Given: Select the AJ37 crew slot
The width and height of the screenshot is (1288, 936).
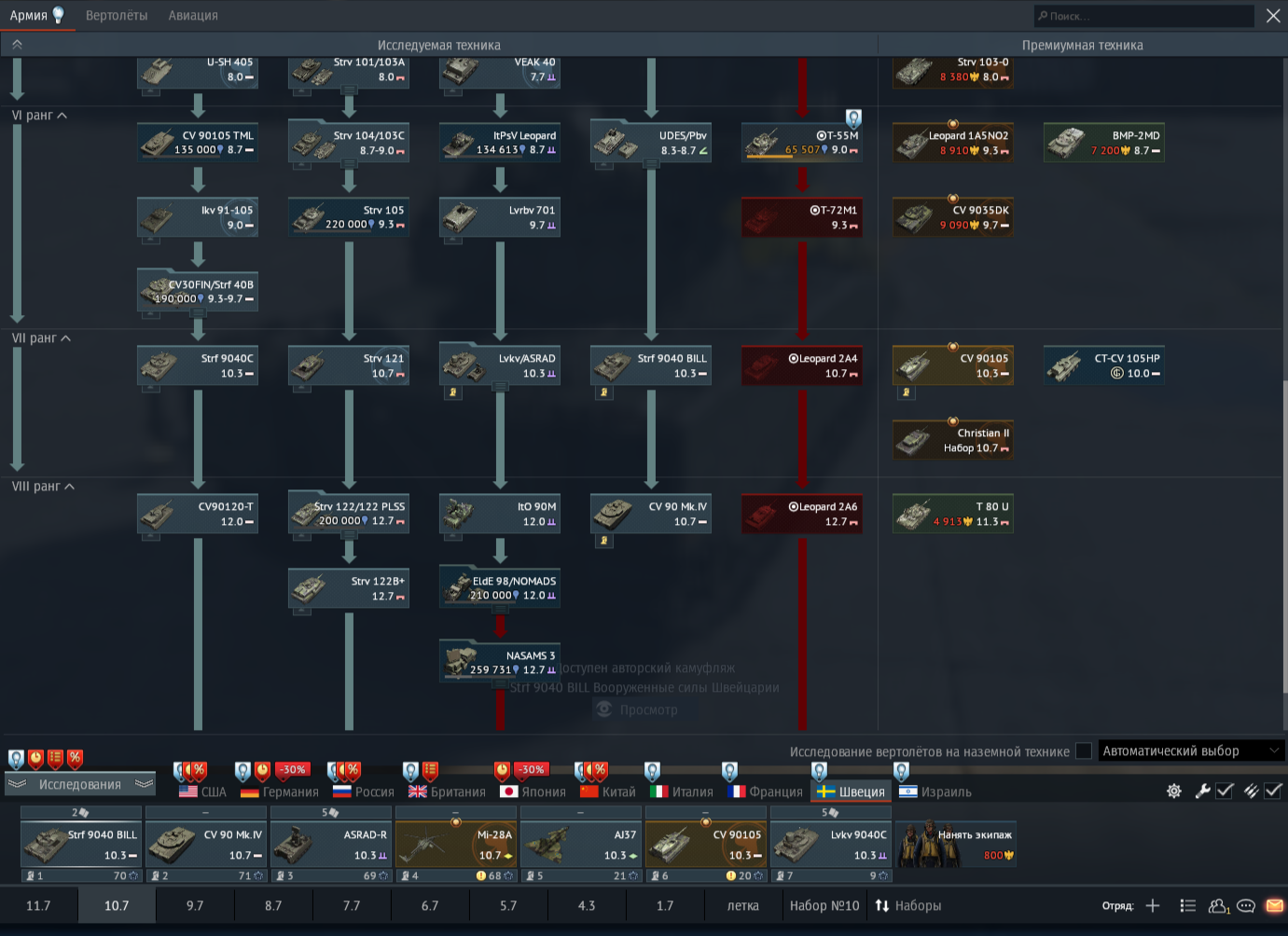Looking at the screenshot, I should (x=581, y=844).
